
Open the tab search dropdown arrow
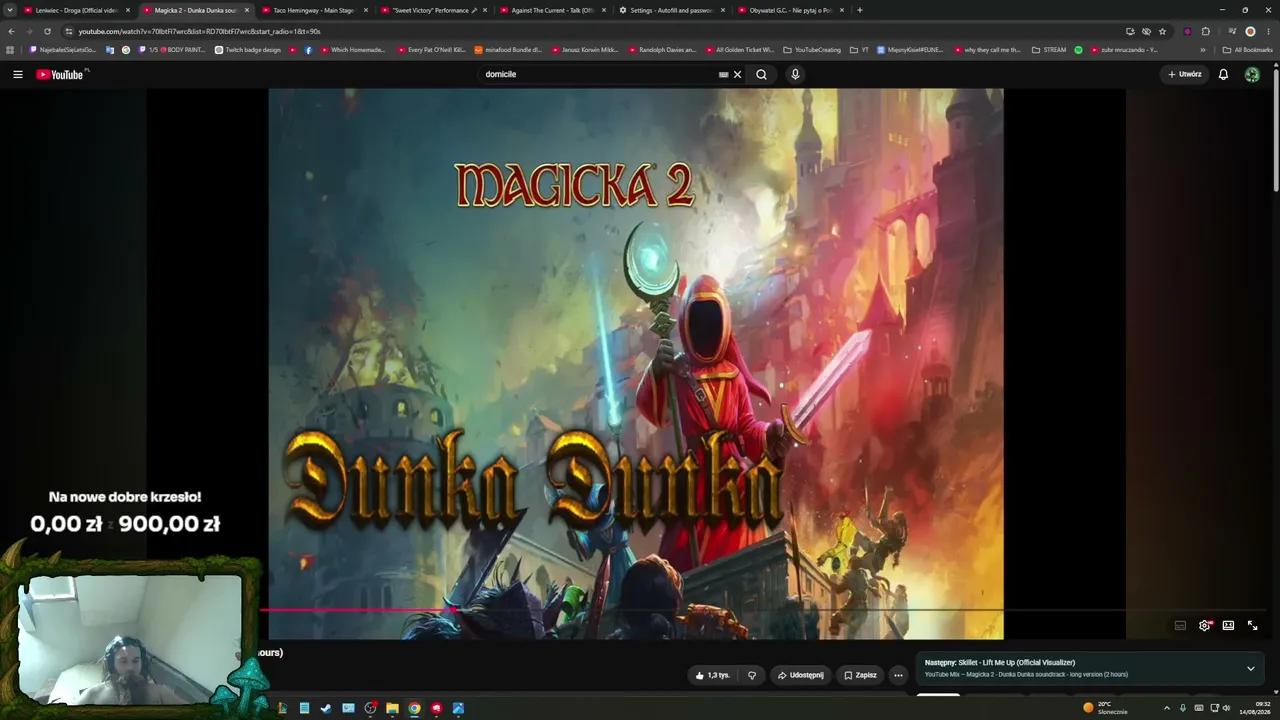tap(11, 10)
